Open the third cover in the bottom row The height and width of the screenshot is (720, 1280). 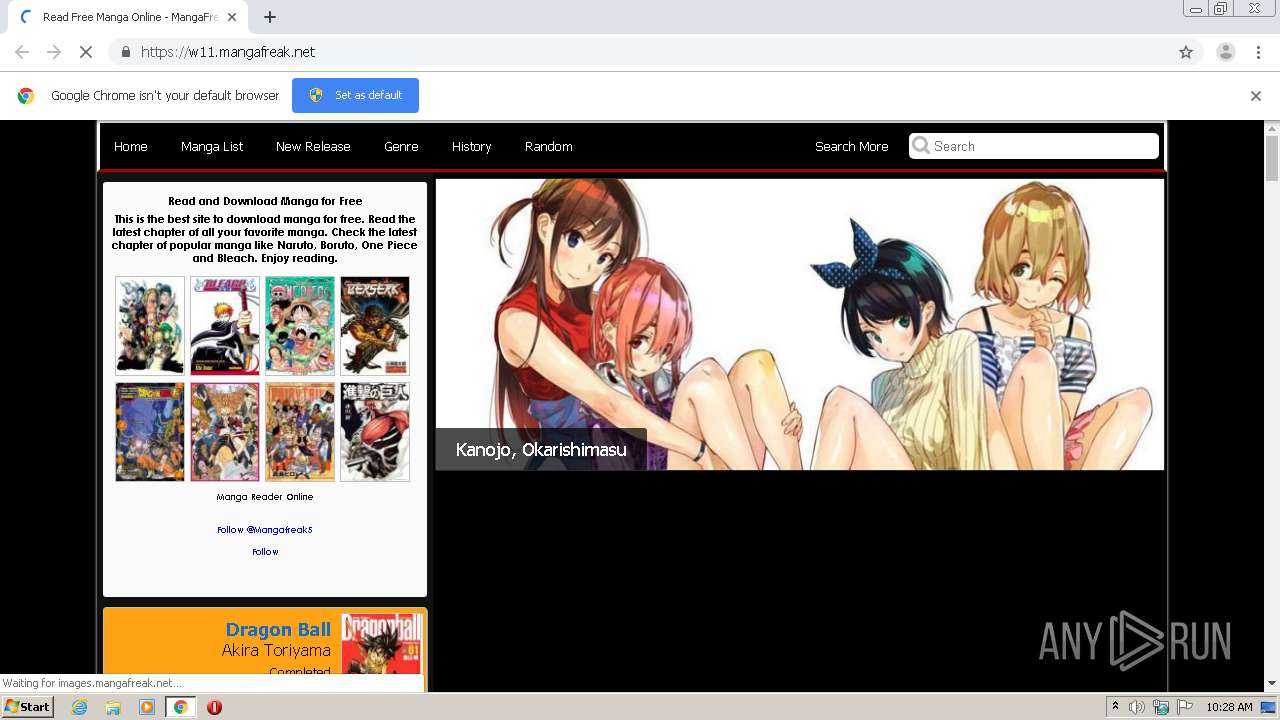point(300,432)
